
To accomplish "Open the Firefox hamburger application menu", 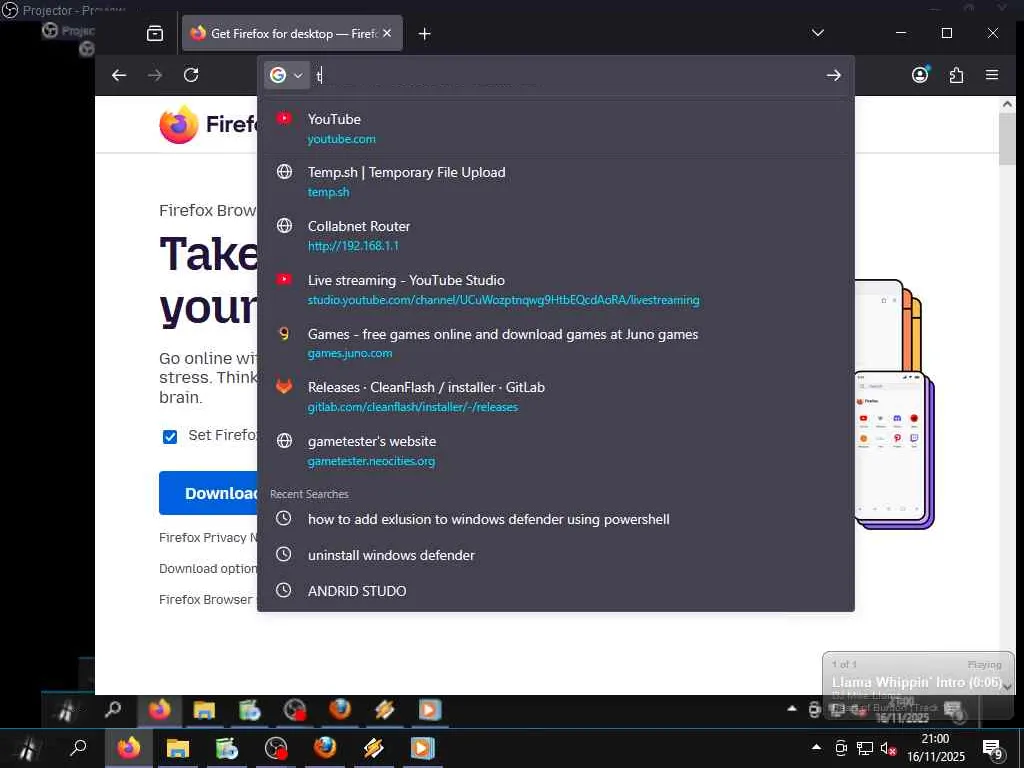I will point(991,75).
